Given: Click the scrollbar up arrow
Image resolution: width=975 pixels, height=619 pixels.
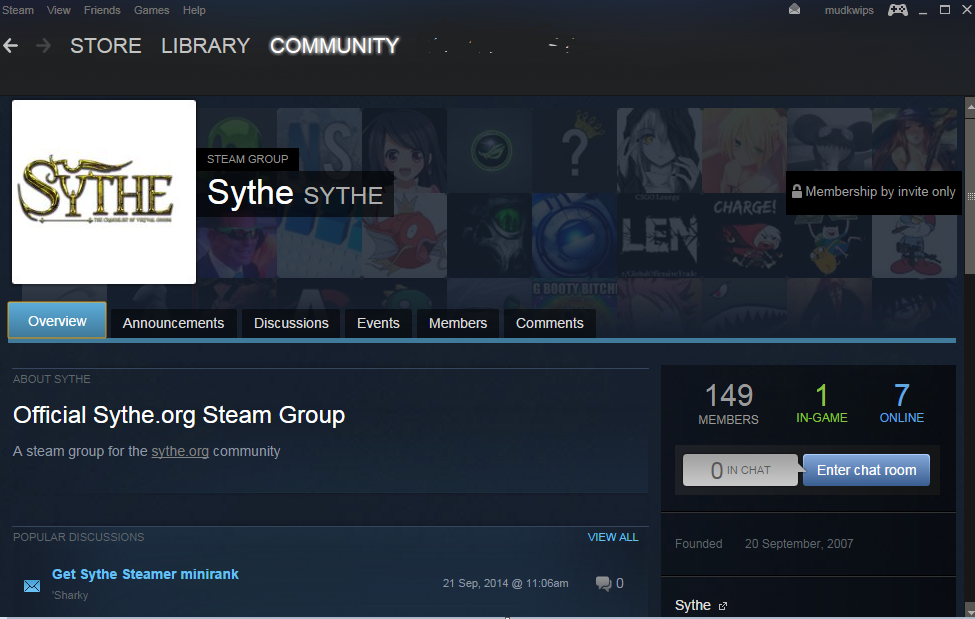Looking at the screenshot, I should click(969, 107).
